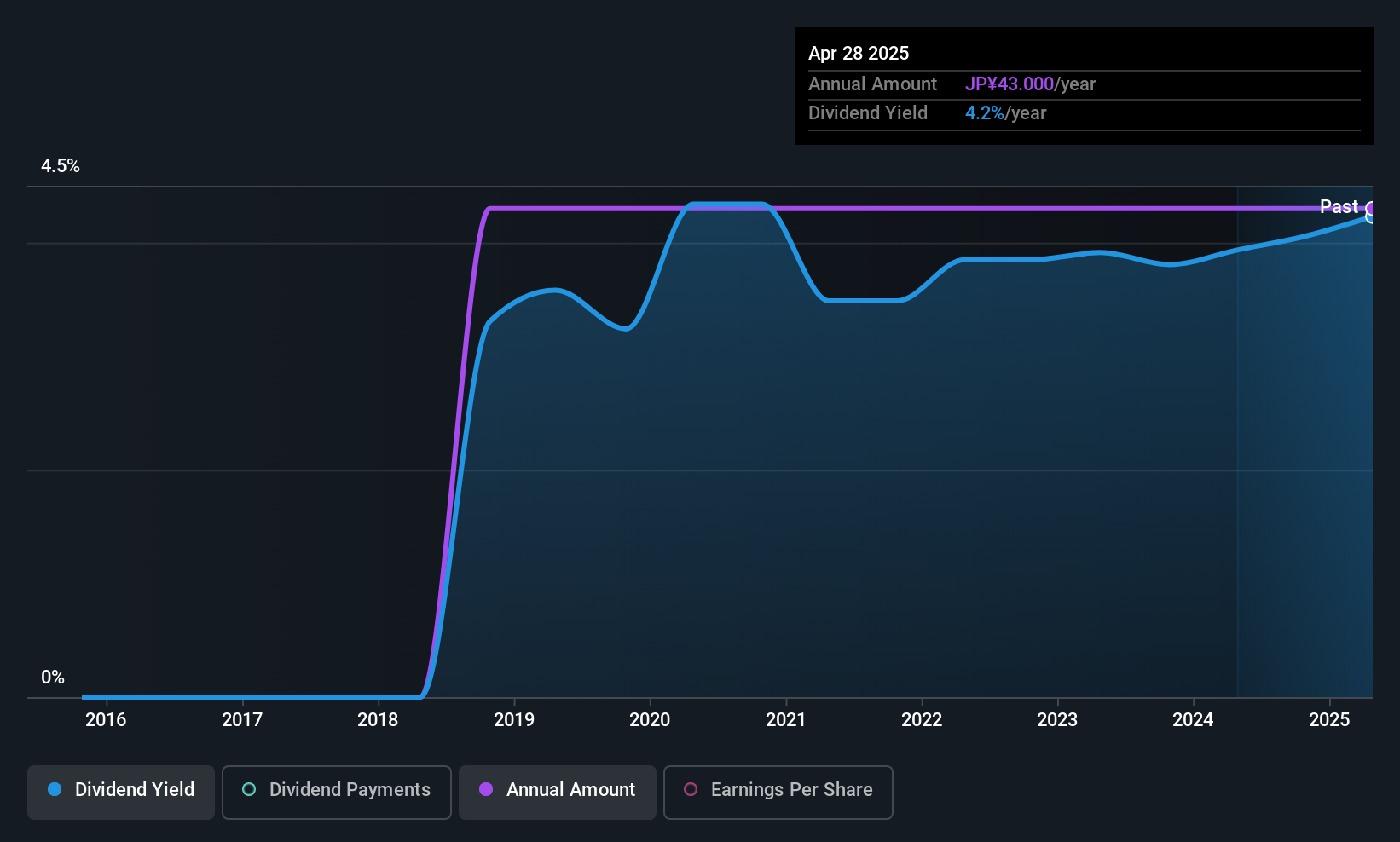This screenshot has width=1400, height=842.
Task: Click the 4.2%/year dividend yield value
Action: pos(1005,113)
